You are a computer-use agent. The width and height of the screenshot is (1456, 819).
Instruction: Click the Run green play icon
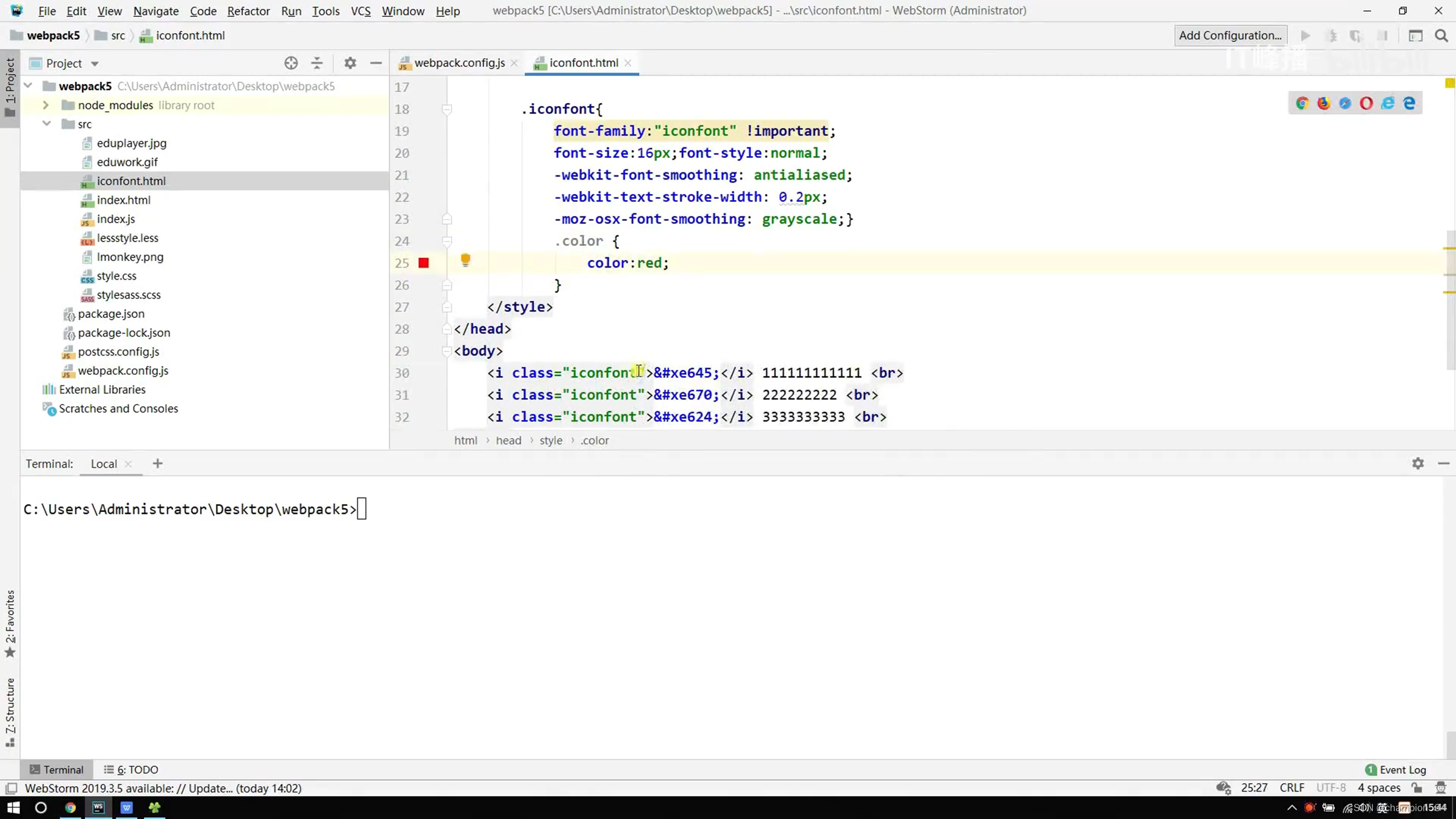(x=1306, y=36)
